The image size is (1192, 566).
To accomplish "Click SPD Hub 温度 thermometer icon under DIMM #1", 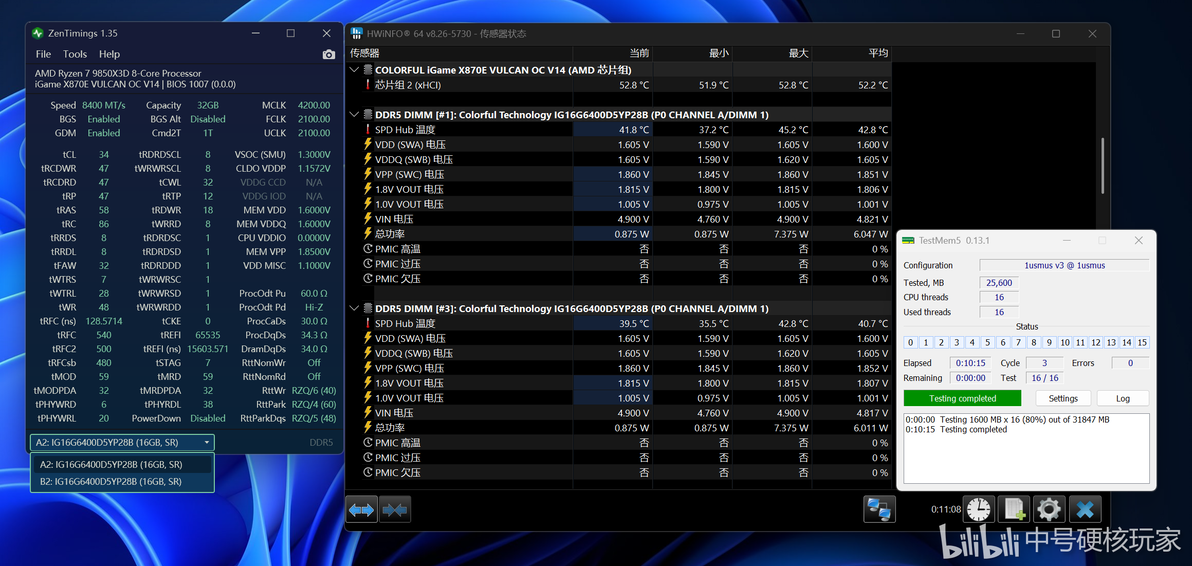I will 368,130.
